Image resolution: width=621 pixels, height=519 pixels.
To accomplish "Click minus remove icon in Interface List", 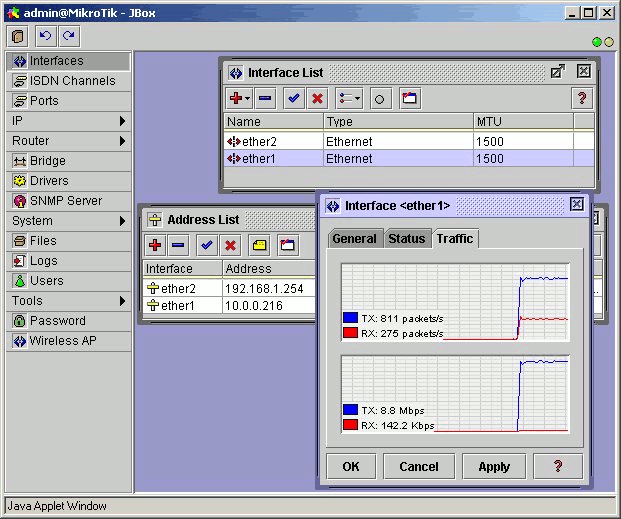I will (265, 98).
